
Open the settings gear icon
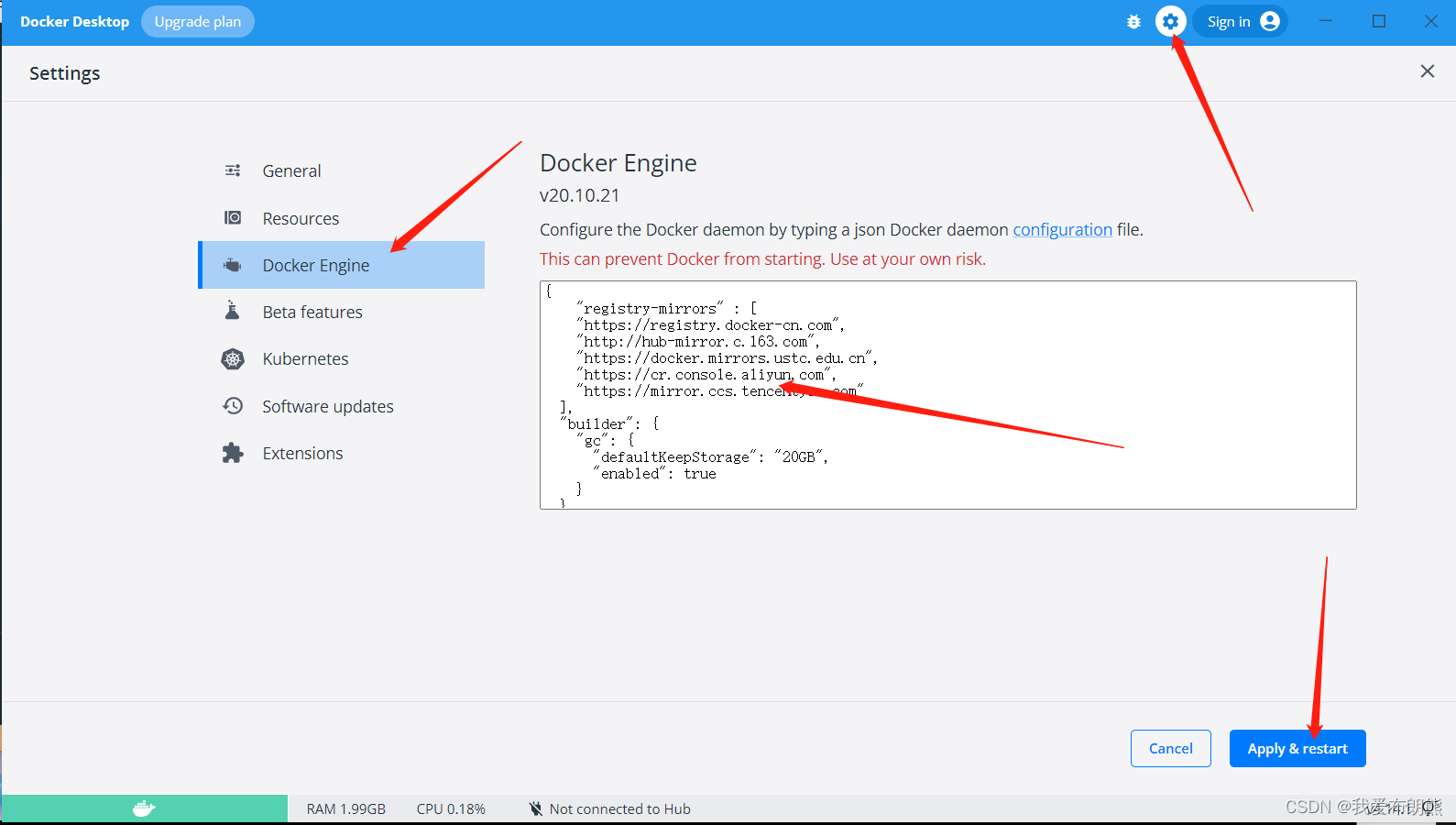point(1170,21)
